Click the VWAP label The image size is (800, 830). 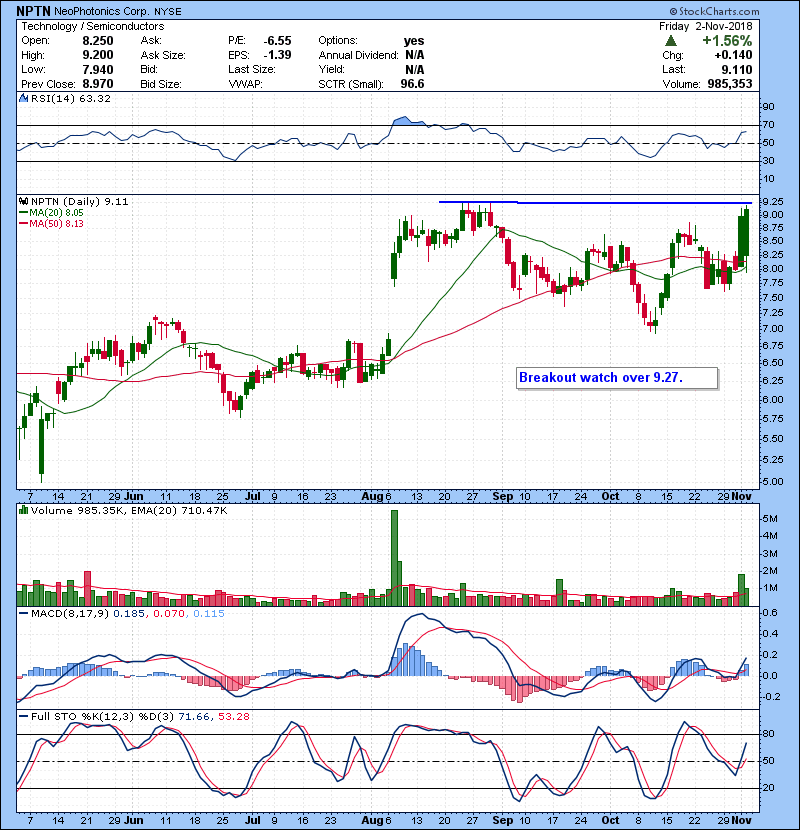coord(246,84)
